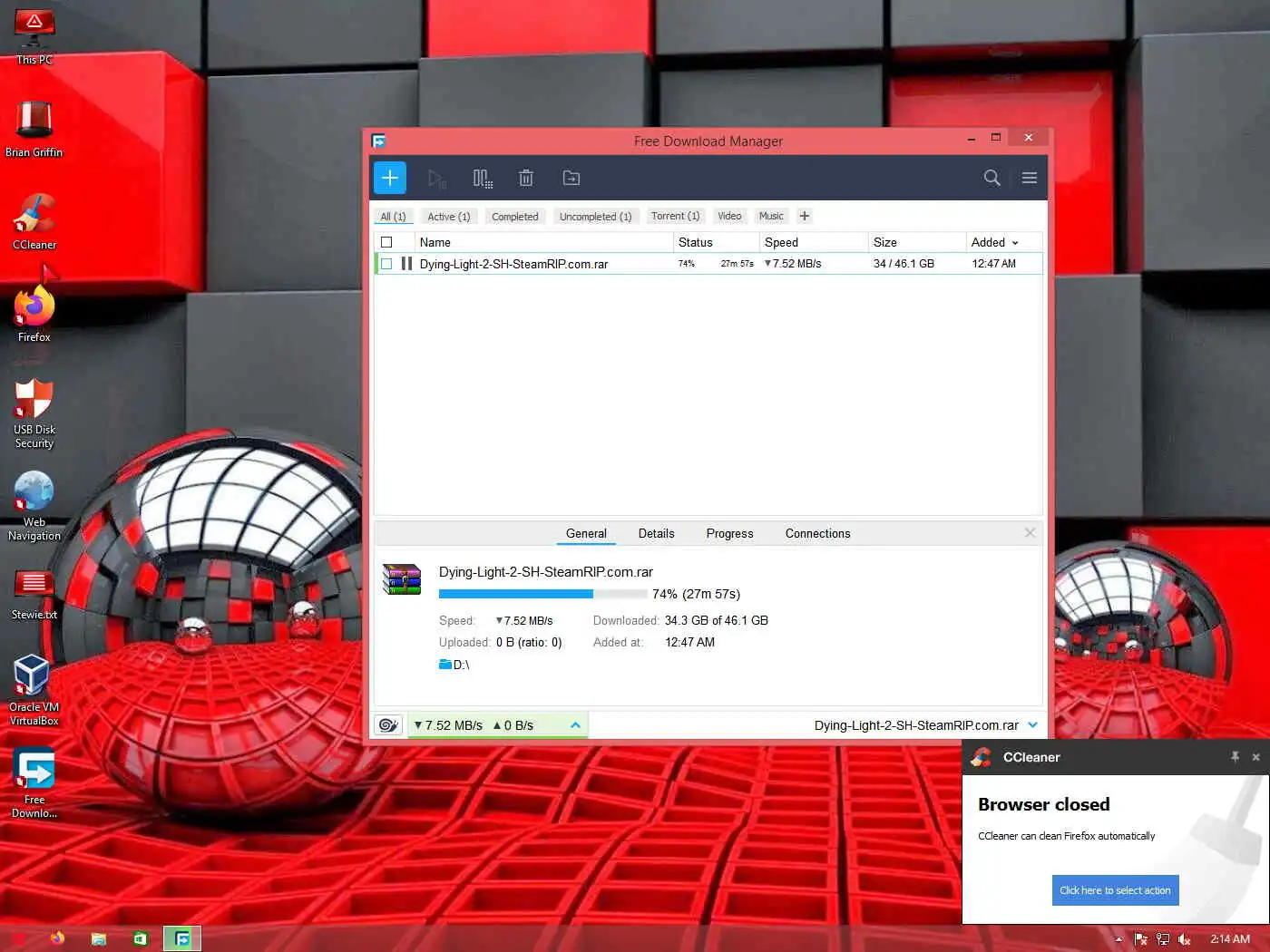This screenshot has height=952, width=1270.
Task: Open the Progress tab
Action: click(x=729, y=533)
